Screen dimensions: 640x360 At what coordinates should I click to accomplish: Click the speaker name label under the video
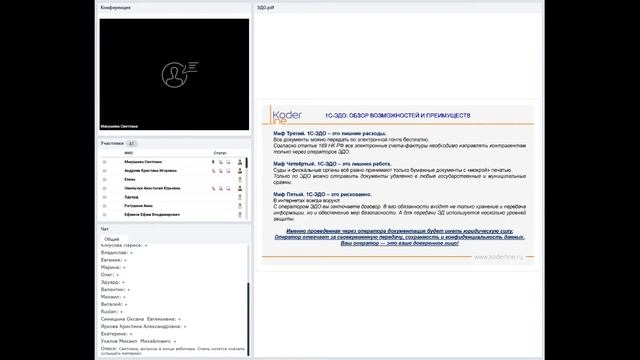119,127
